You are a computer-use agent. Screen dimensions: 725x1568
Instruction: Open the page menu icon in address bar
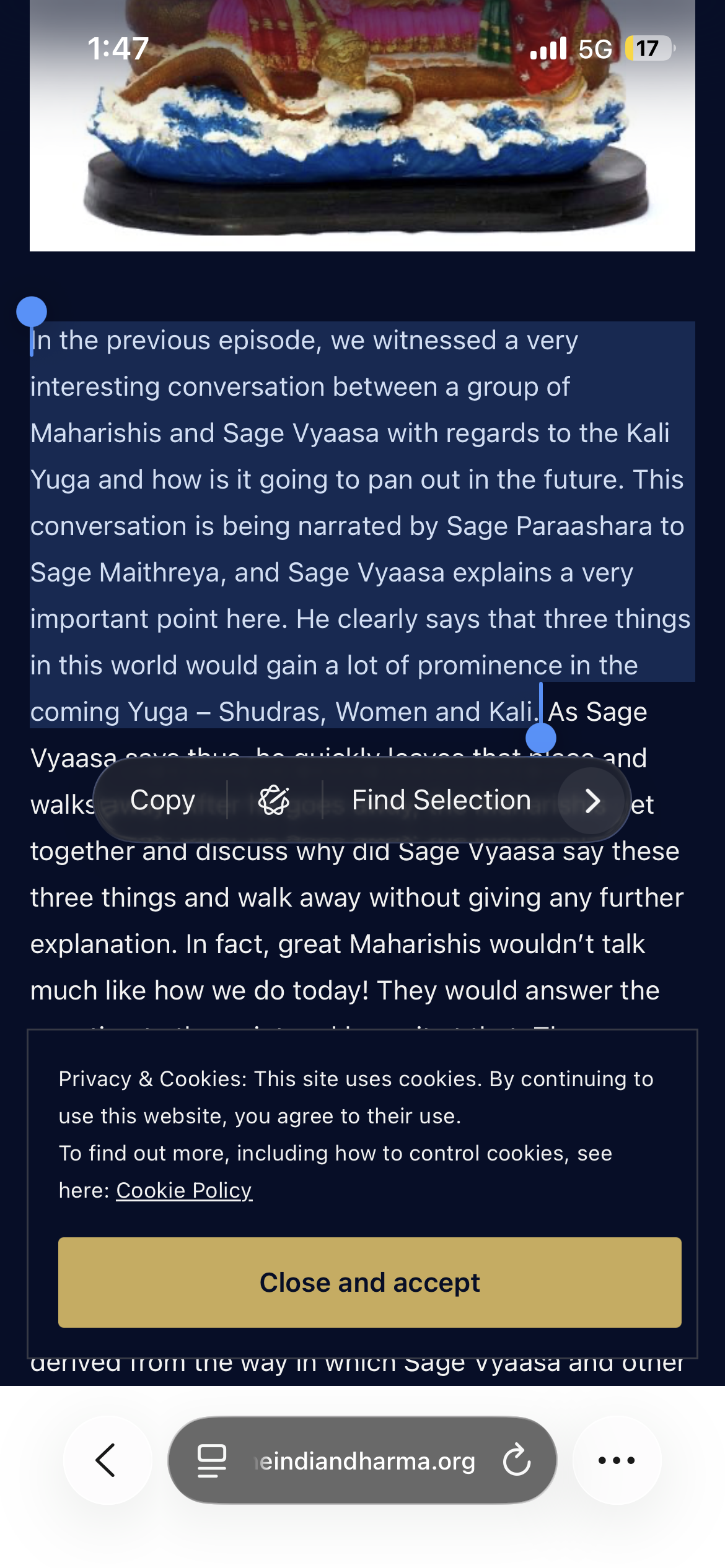pos(211,1460)
